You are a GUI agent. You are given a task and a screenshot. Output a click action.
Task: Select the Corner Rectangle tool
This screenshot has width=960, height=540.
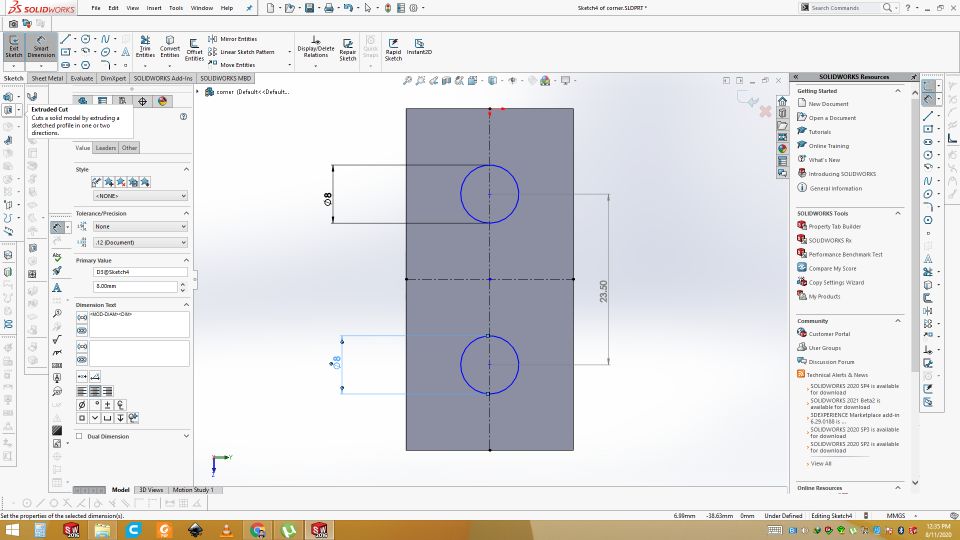(x=66, y=51)
